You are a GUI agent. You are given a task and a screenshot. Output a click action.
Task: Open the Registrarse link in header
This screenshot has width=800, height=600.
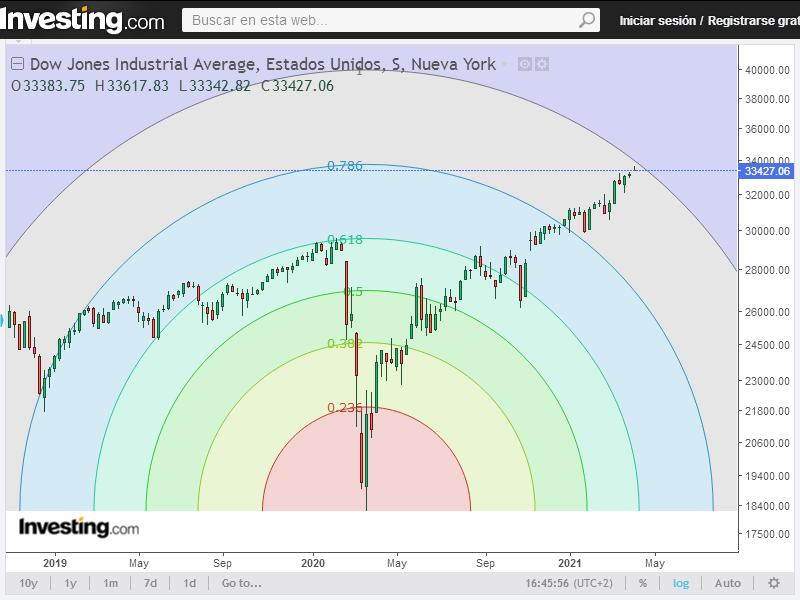(753, 20)
